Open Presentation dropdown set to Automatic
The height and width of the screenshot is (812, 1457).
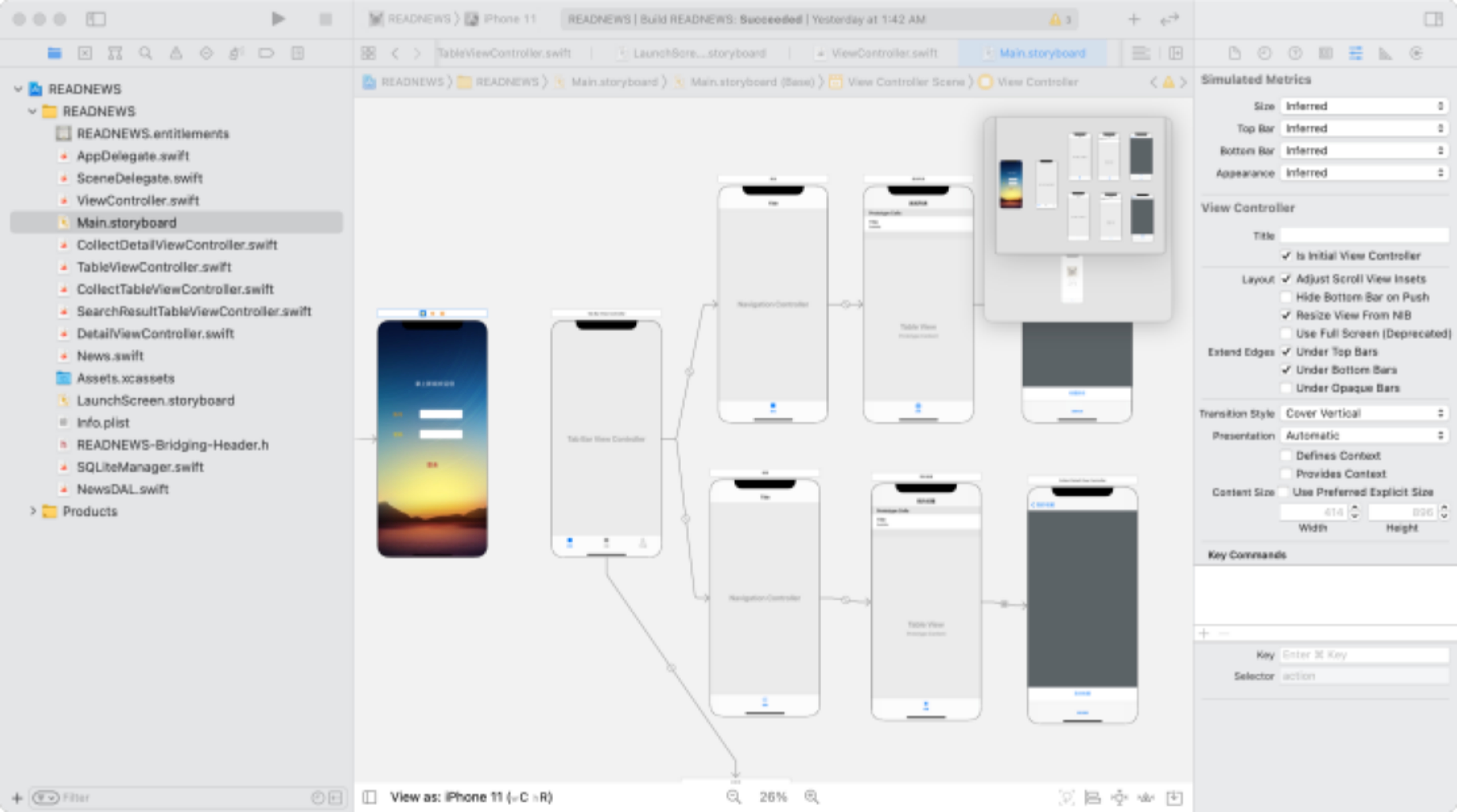coord(1364,435)
